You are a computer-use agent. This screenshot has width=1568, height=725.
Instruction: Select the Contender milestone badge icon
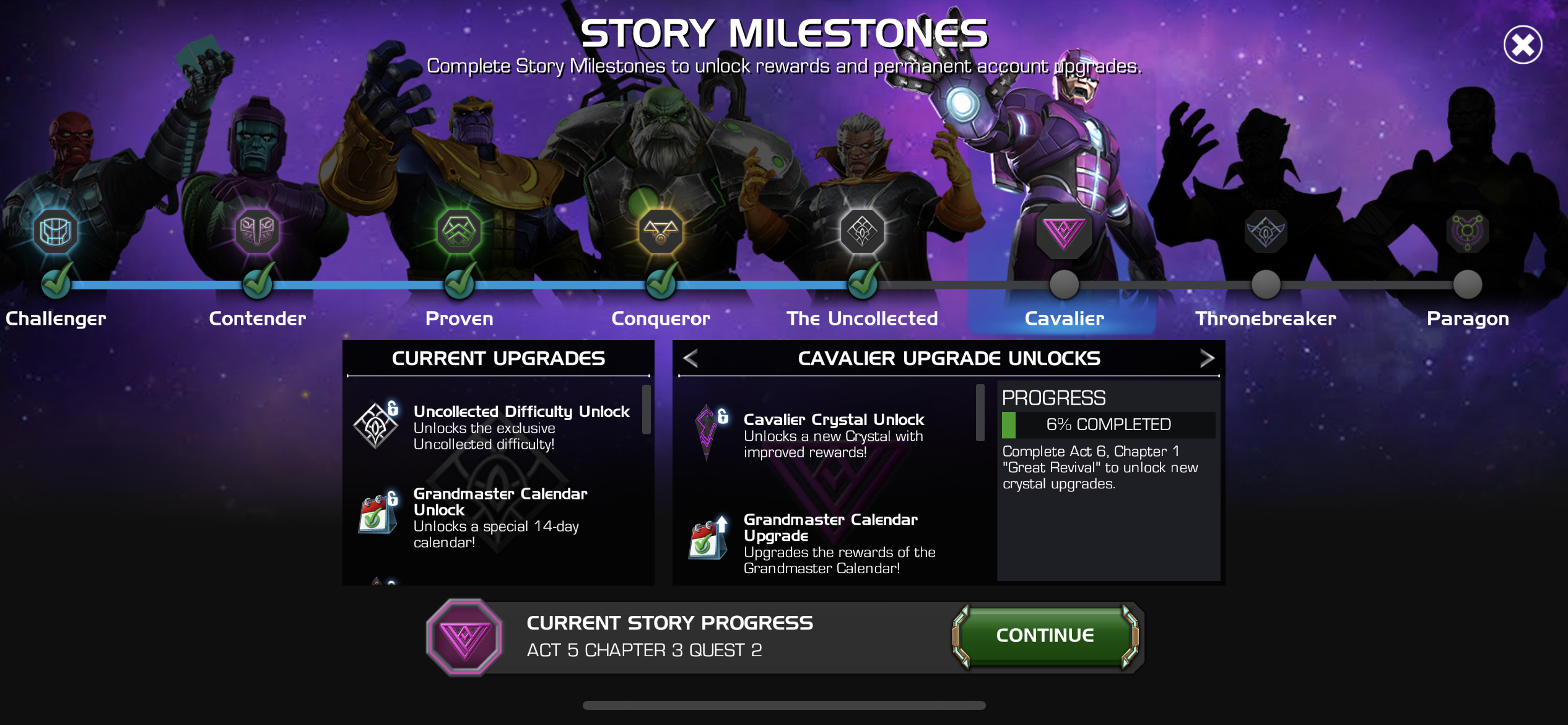pos(257,232)
